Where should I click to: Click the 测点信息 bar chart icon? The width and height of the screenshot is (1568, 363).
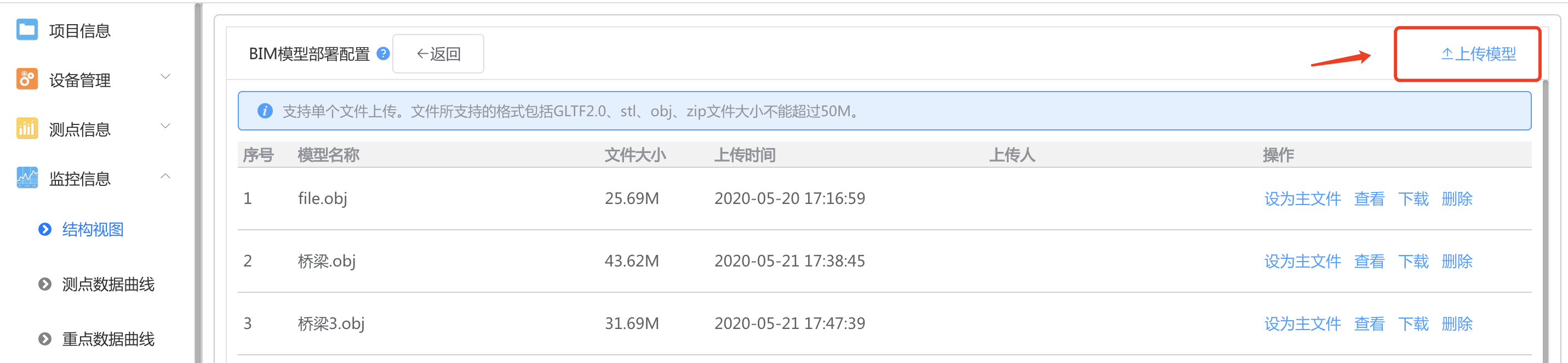27,128
